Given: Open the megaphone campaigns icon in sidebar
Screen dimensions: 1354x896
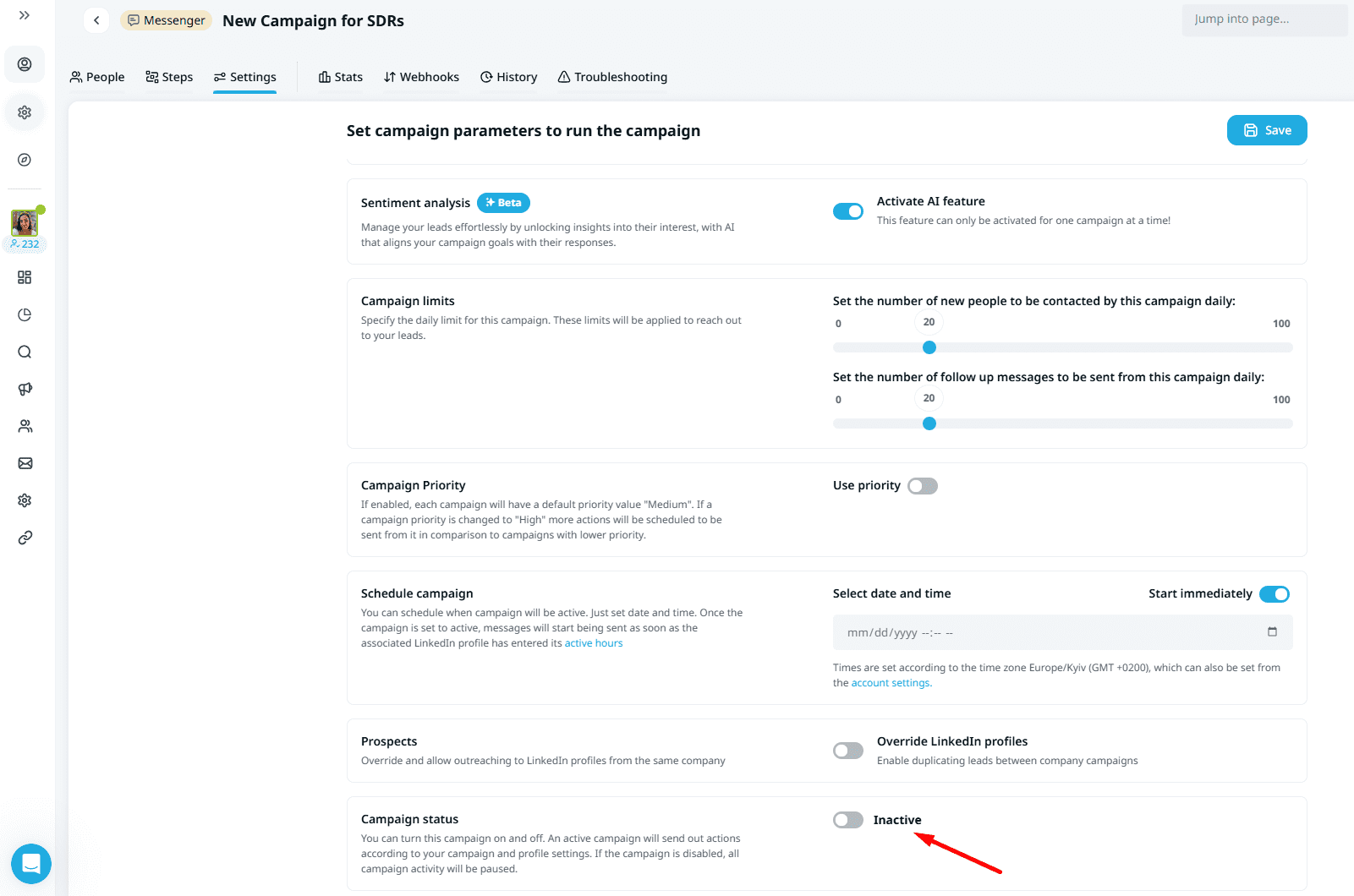Looking at the screenshot, I should (x=25, y=389).
